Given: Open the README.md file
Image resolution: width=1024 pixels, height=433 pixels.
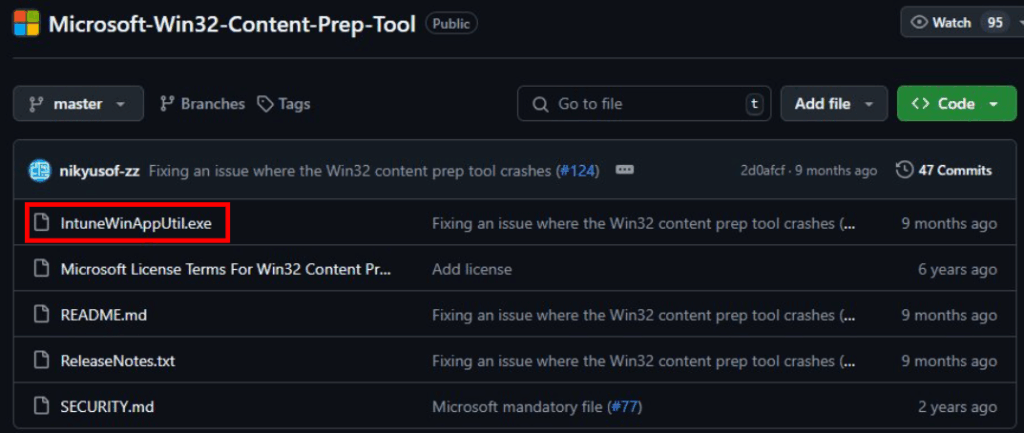Looking at the screenshot, I should click(104, 315).
